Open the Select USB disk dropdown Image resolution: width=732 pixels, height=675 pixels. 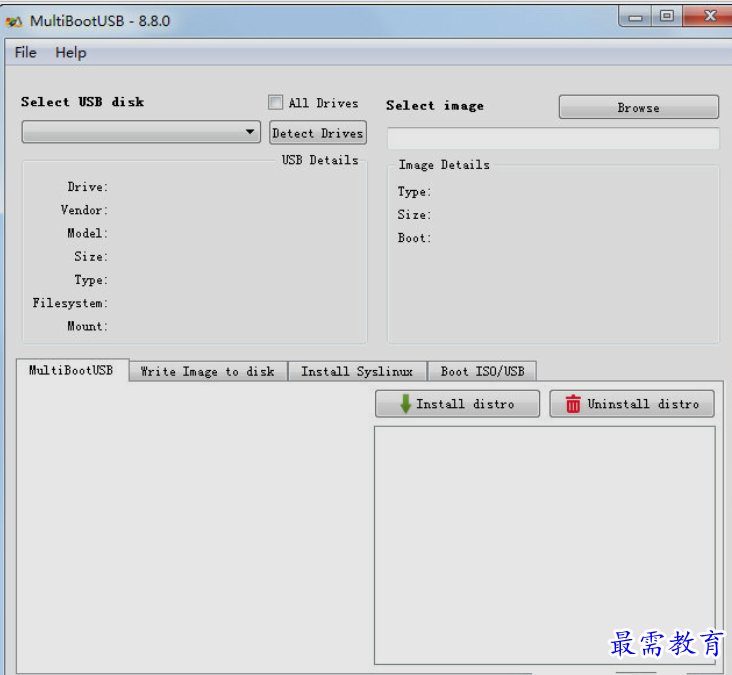pyautogui.click(x=141, y=132)
